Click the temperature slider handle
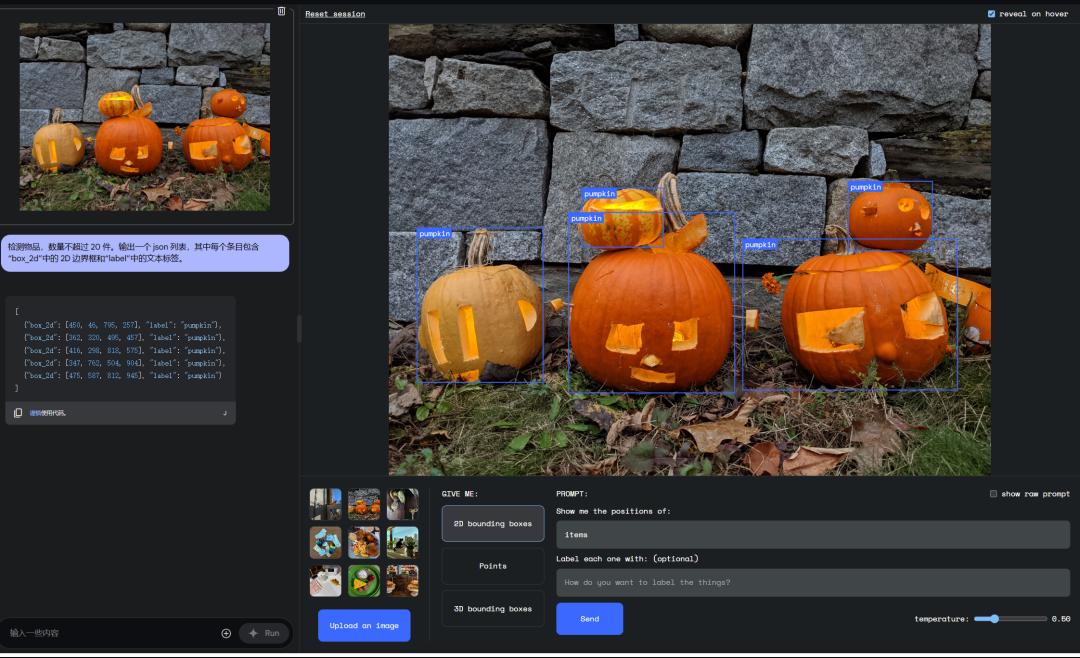This screenshot has height=658, width=1080. [x=993, y=619]
